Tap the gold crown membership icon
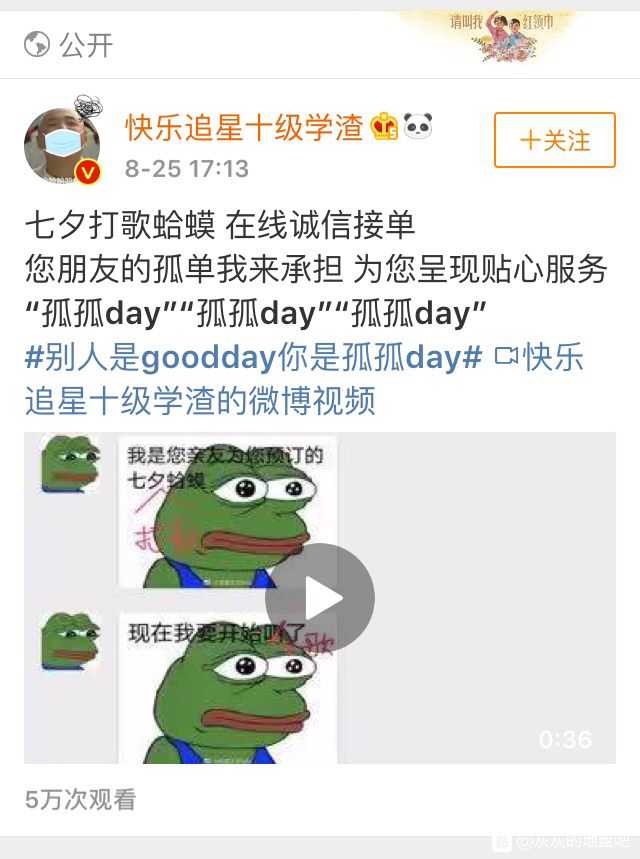The image size is (640, 859). click(384, 127)
